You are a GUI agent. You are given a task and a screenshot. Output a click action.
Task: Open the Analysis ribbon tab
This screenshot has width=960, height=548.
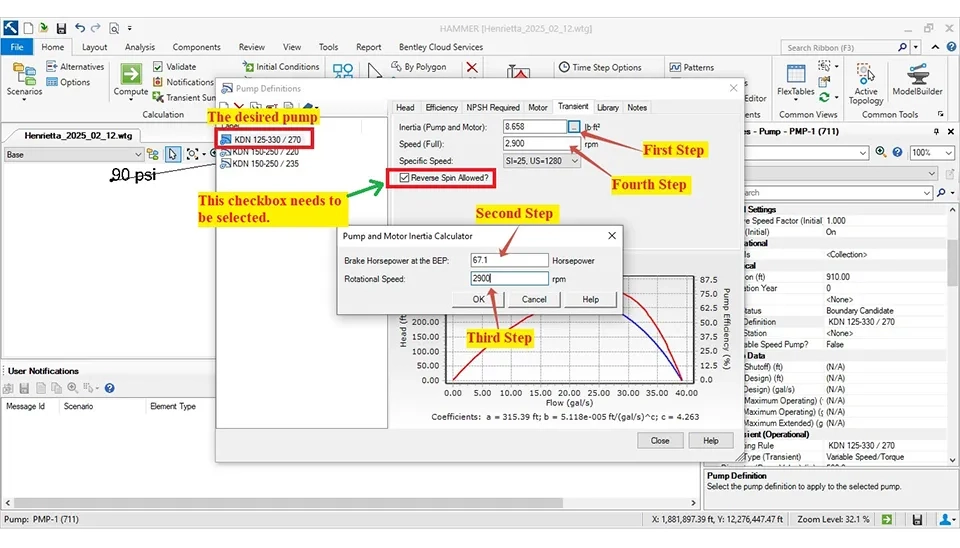140,47
